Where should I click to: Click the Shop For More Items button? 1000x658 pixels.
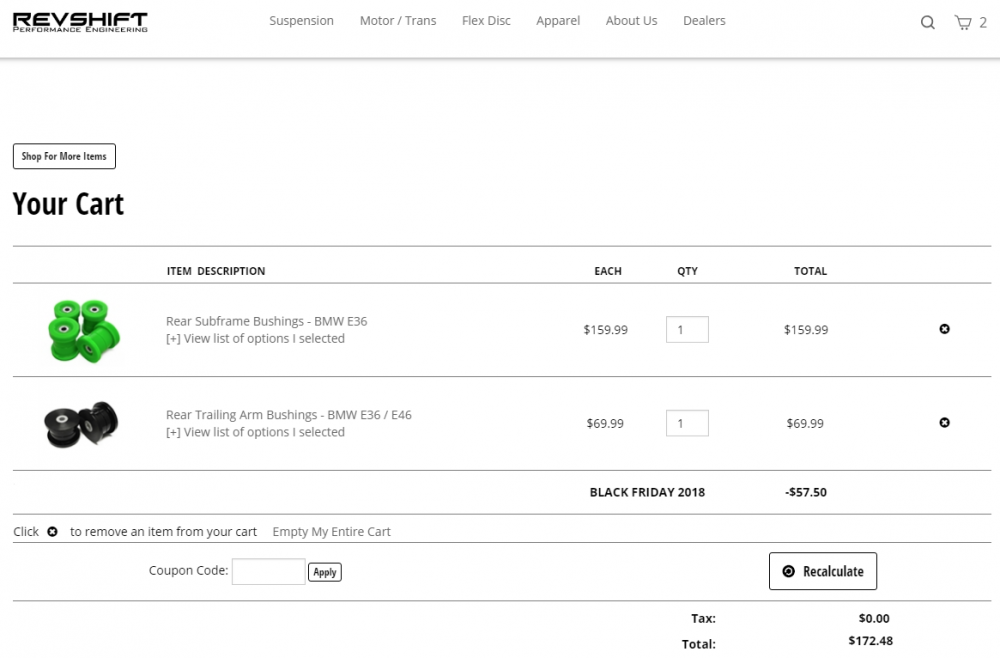[64, 156]
